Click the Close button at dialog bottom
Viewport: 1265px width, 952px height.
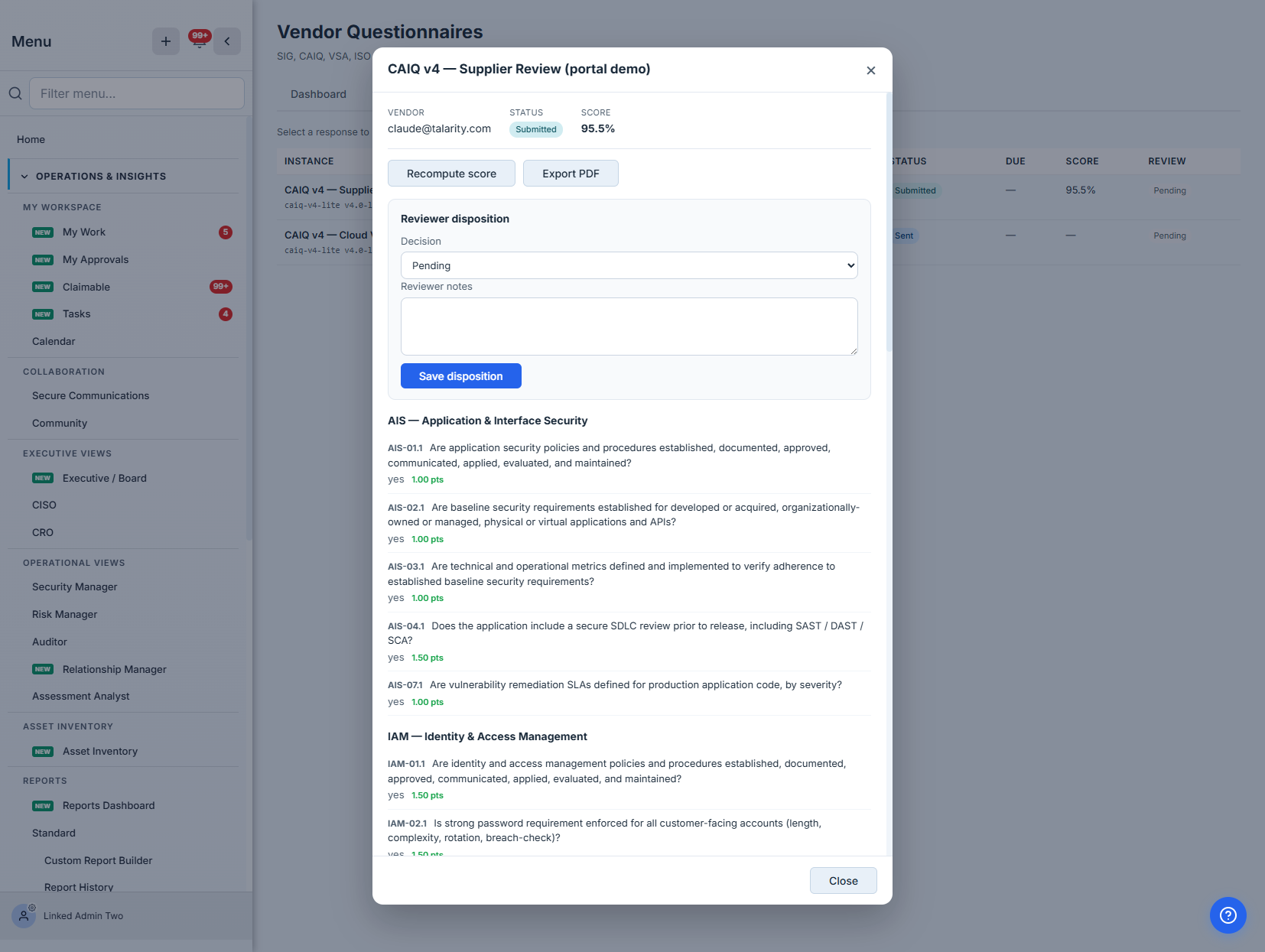tap(844, 881)
